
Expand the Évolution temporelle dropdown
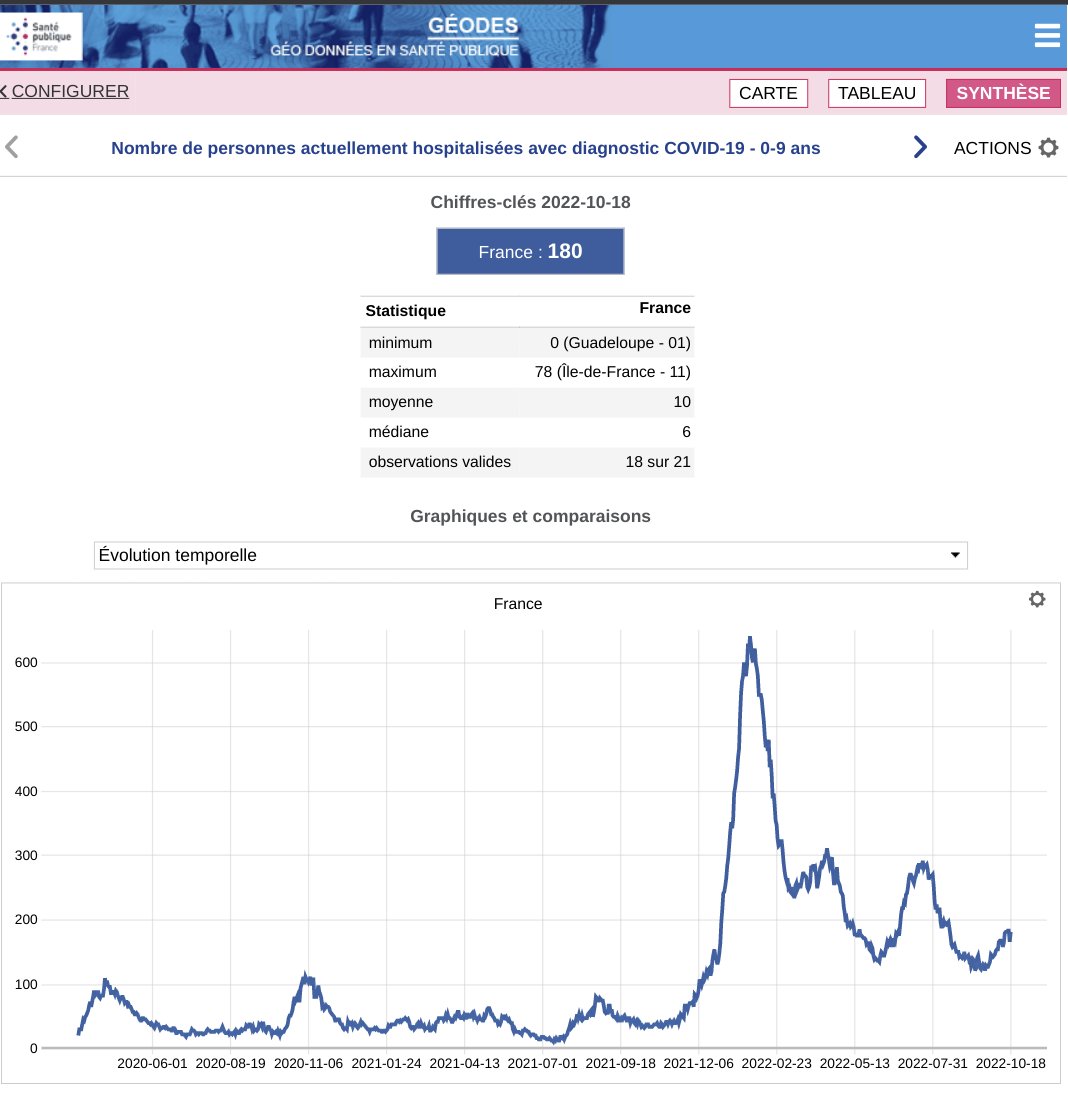click(530, 555)
